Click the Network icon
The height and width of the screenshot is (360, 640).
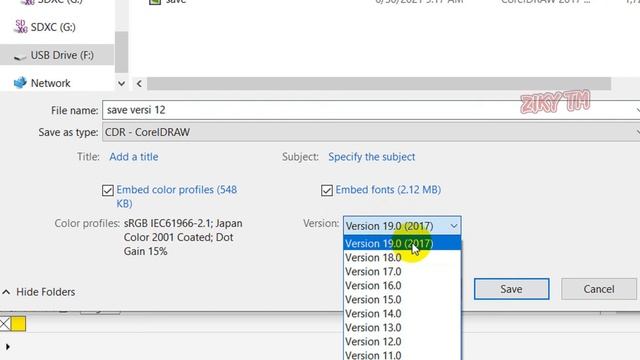[20, 82]
